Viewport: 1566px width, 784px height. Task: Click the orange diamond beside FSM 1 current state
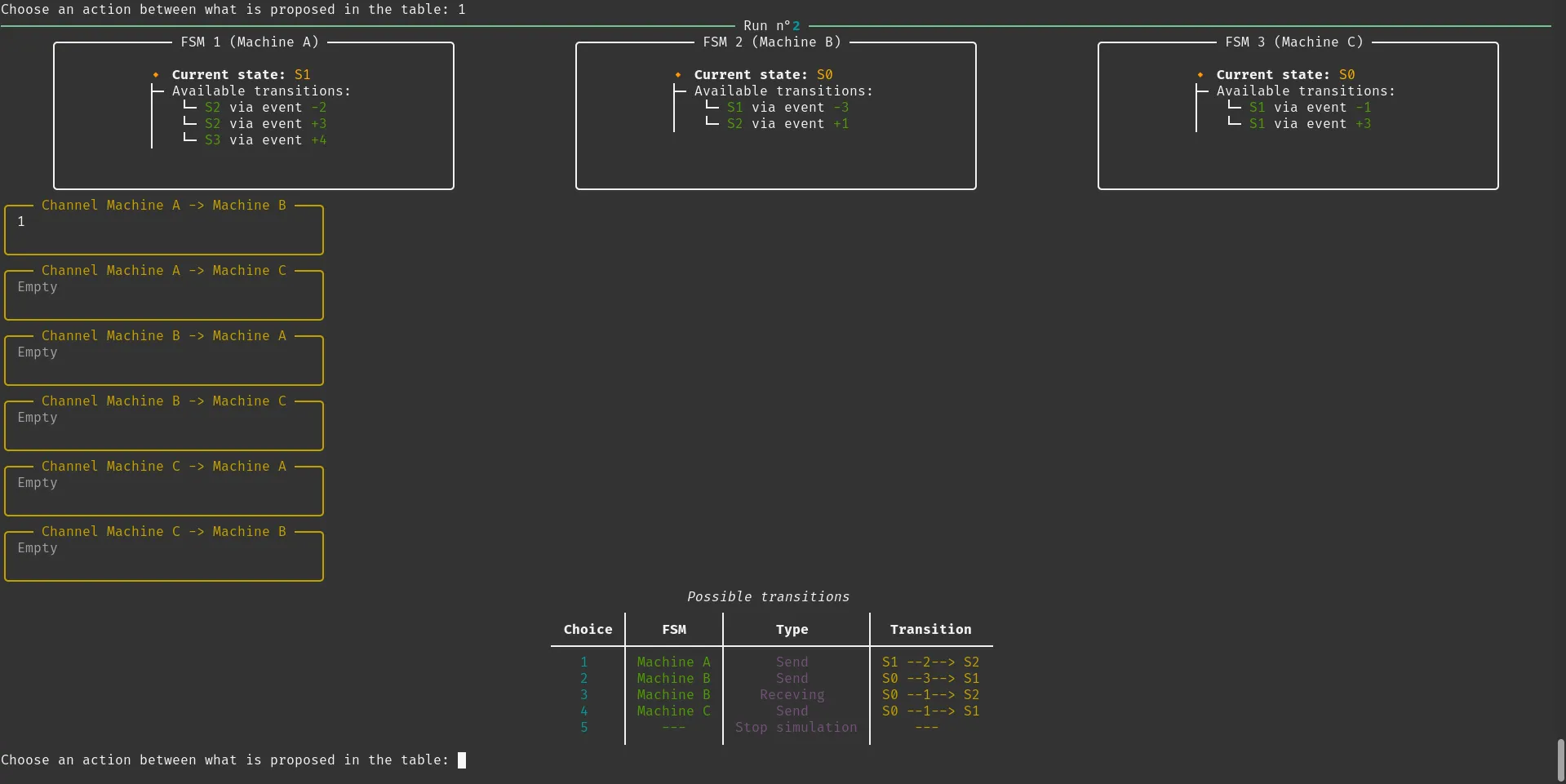(x=156, y=75)
